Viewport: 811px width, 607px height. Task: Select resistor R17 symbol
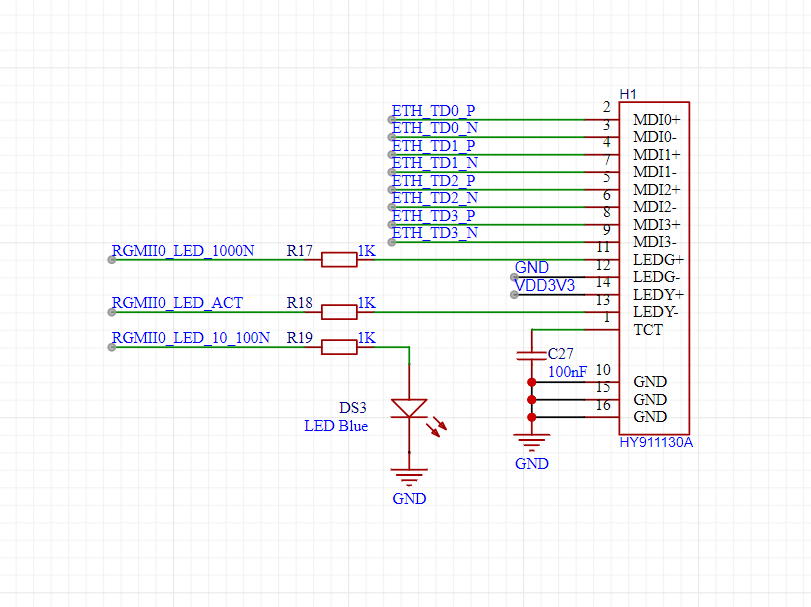click(339, 260)
